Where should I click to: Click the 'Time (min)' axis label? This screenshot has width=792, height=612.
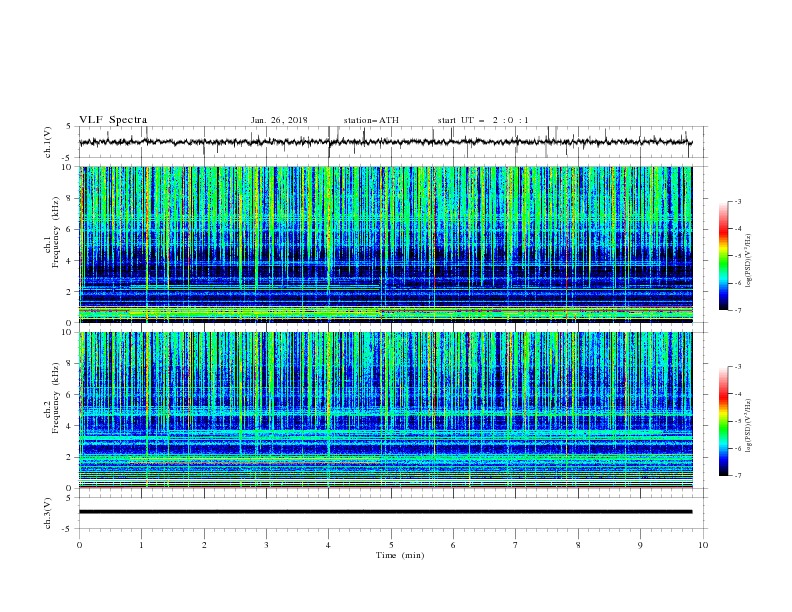[400, 555]
